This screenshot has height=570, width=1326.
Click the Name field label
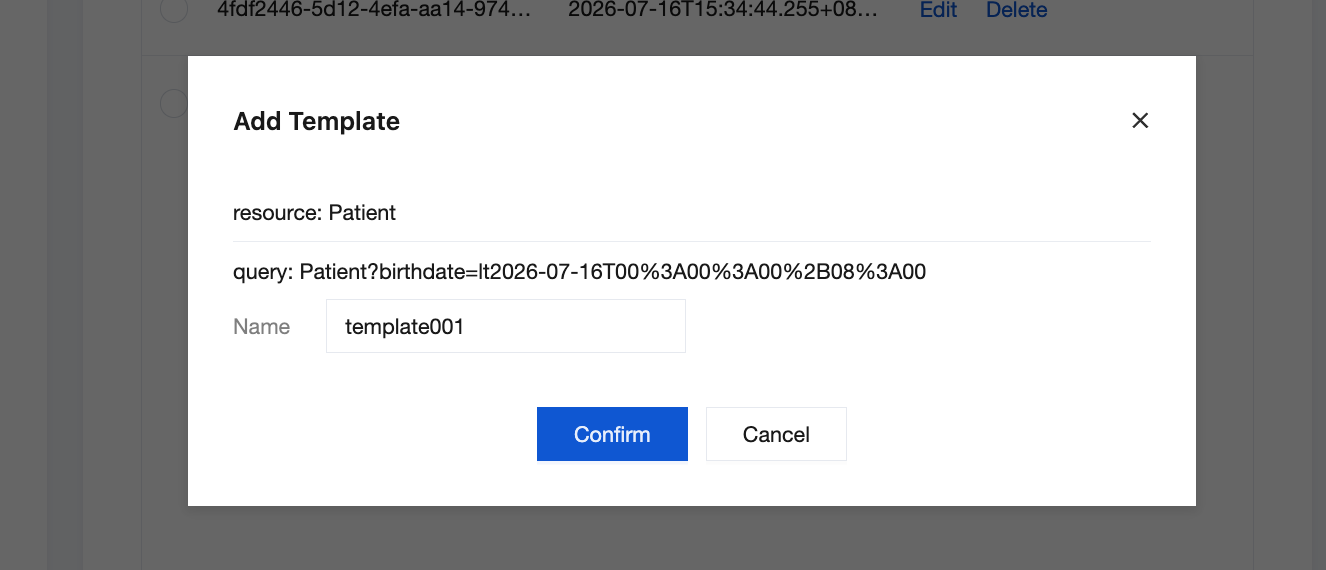coord(261,327)
